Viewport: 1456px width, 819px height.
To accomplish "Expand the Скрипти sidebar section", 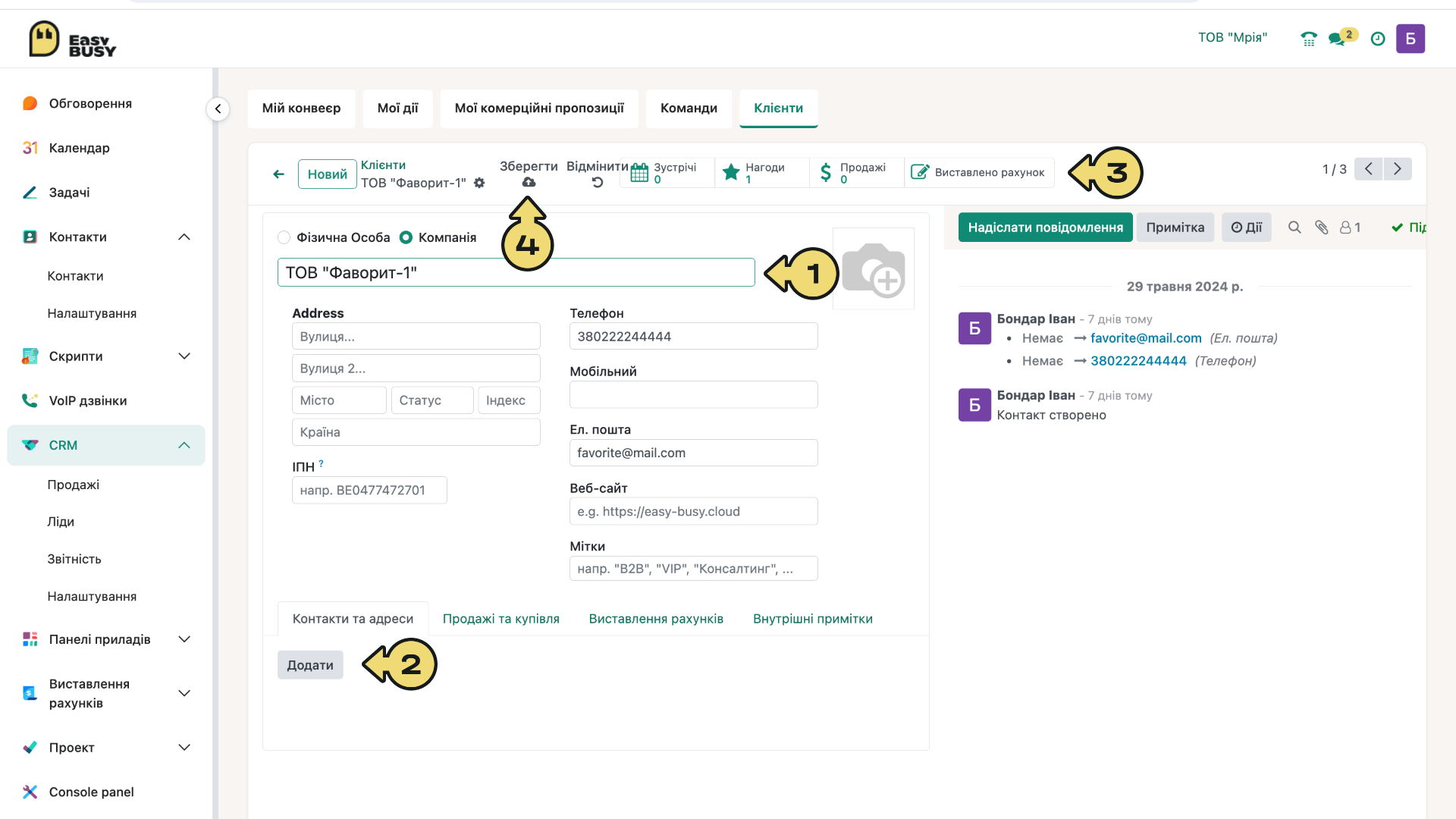I will (x=184, y=356).
